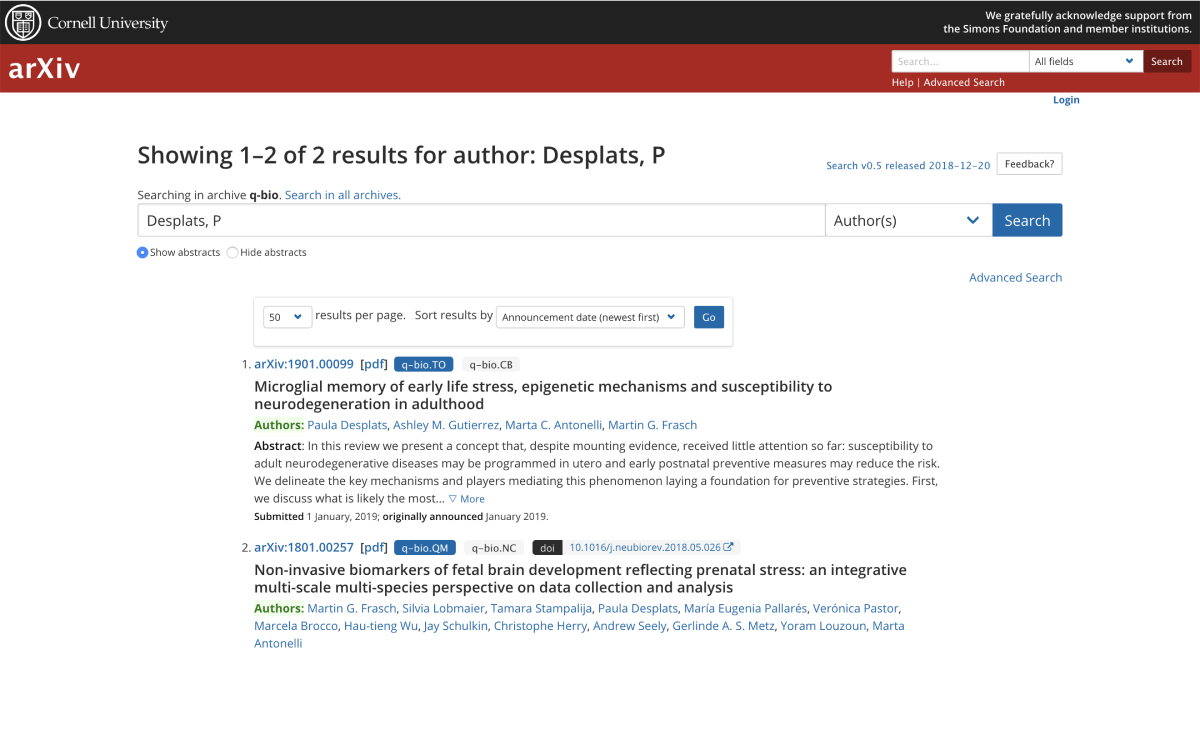Image resolution: width=1200 pixels, height=750 pixels.
Task: Open the Author(s) search field dropdown
Action: [x=907, y=219]
